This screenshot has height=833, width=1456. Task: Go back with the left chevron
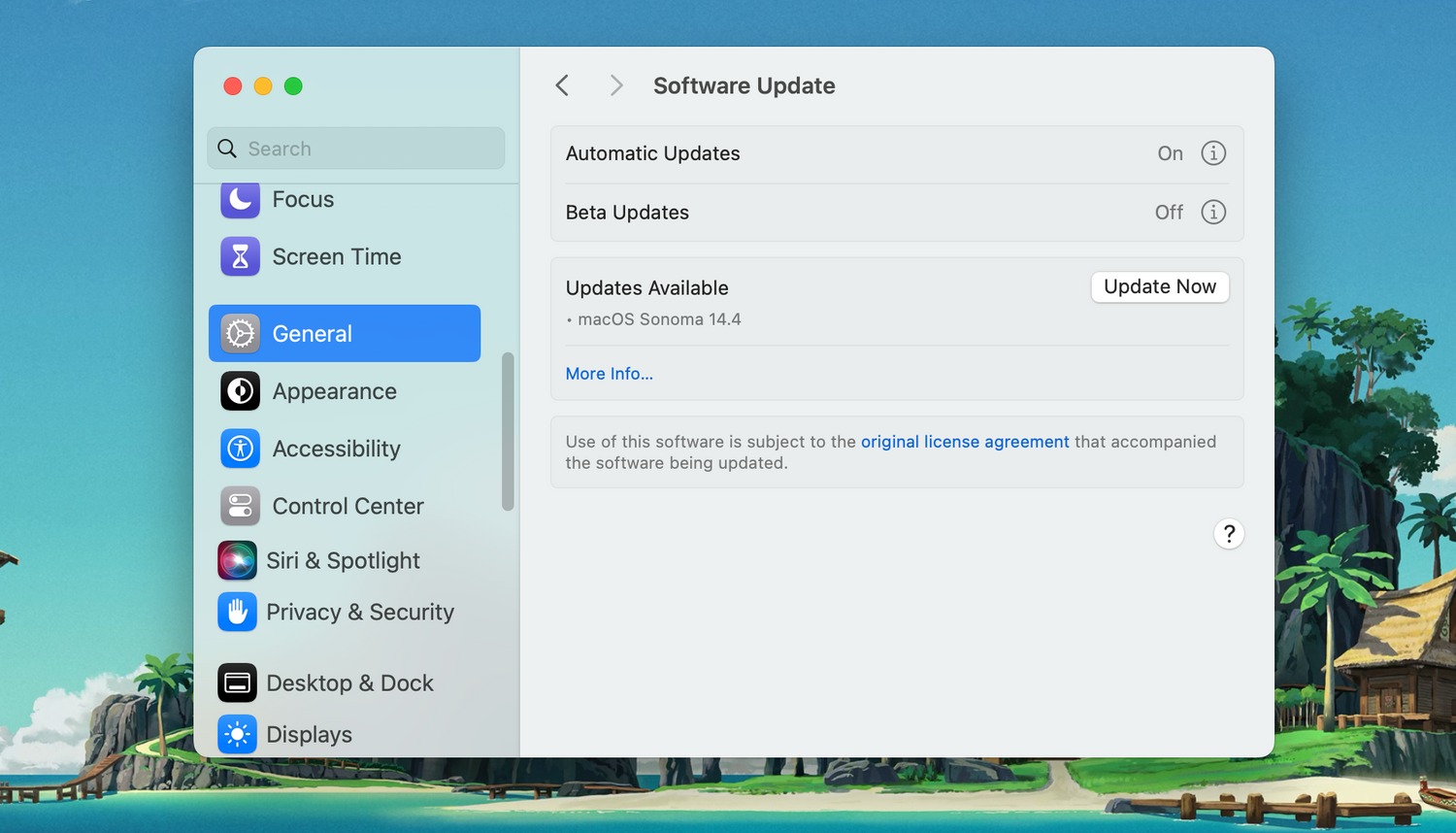pyautogui.click(x=562, y=85)
